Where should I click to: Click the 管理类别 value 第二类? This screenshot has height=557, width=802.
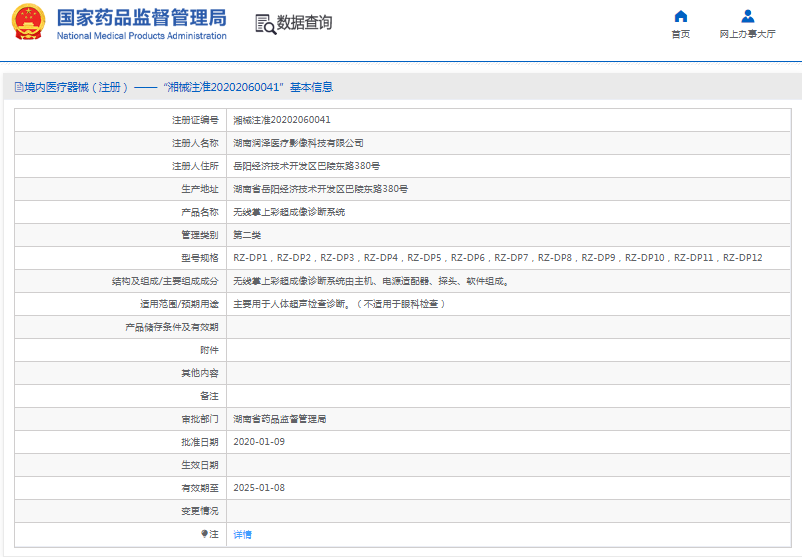247,235
